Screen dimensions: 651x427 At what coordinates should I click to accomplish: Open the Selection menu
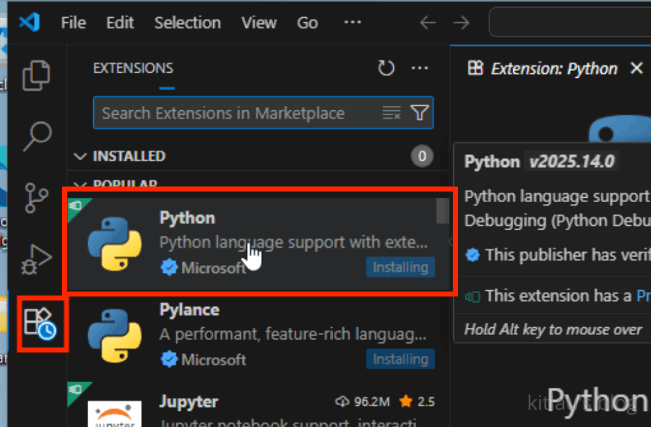[187, 22]
